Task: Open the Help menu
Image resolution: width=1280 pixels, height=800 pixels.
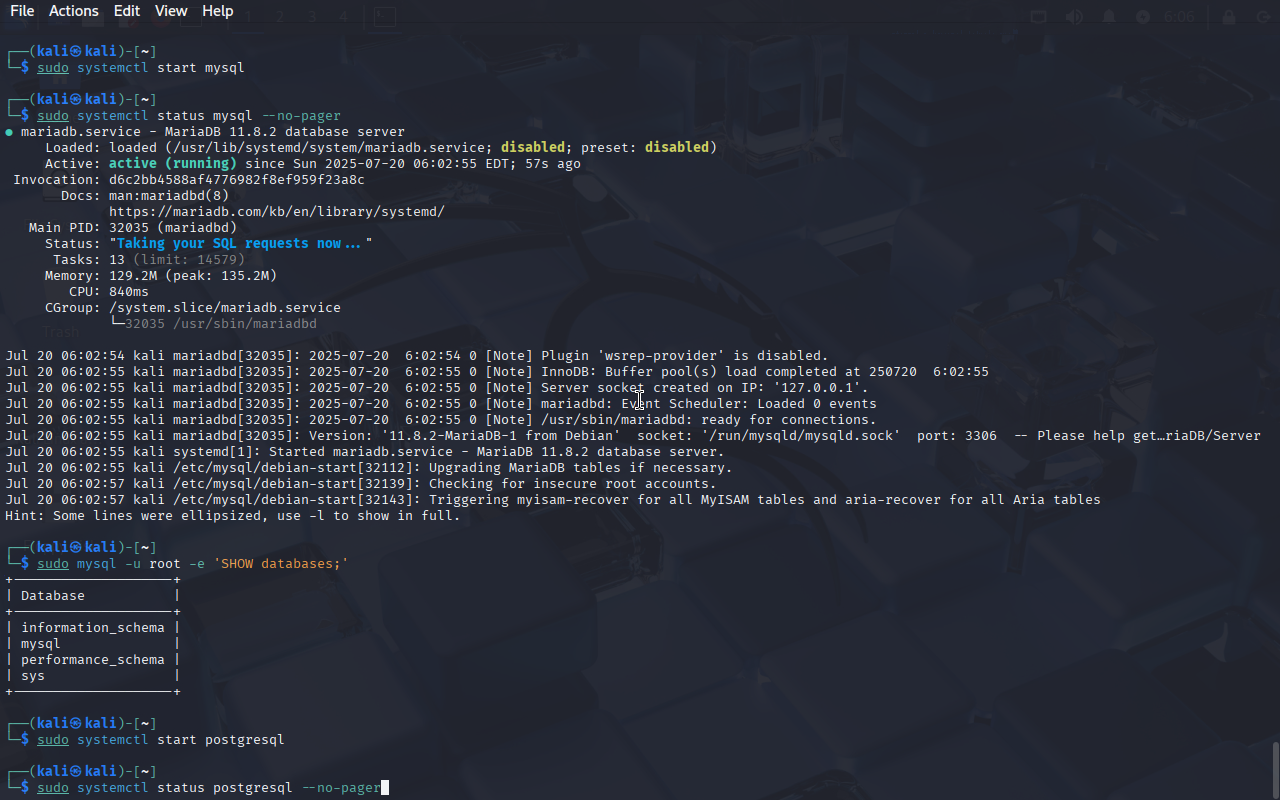Action: [217, 11]
